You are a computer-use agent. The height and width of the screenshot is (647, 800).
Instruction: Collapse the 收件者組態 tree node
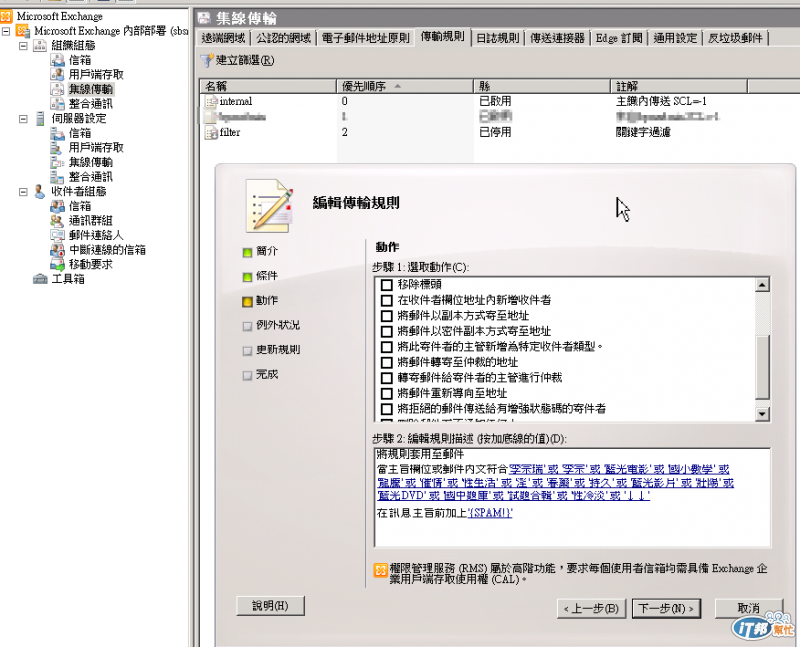point(23,192)
